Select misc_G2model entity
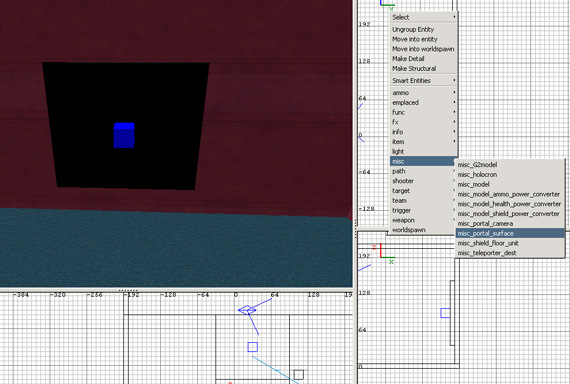 click(x=510, y=165)
